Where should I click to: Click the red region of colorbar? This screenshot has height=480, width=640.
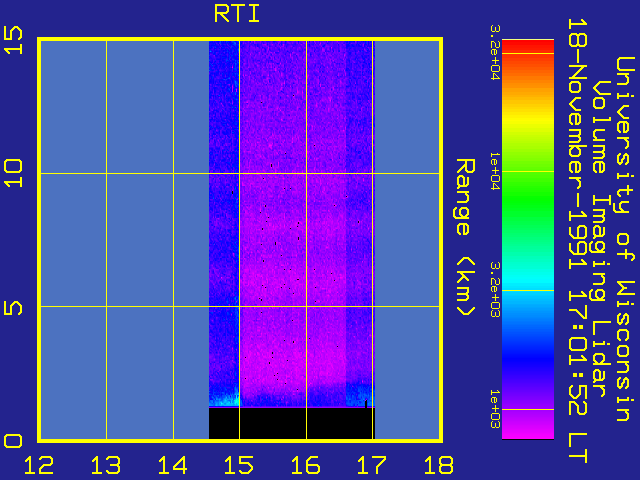point(528,47)
